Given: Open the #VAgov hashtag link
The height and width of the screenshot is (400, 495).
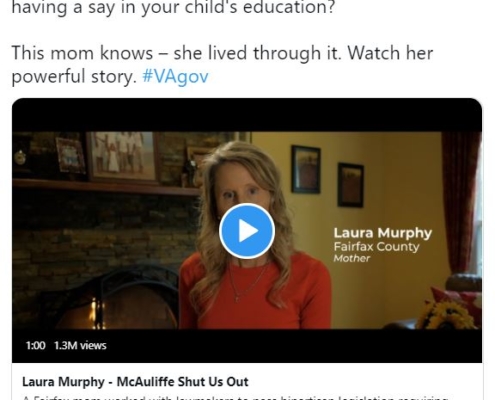Looking at the screenshot, I should coord(175,76).
